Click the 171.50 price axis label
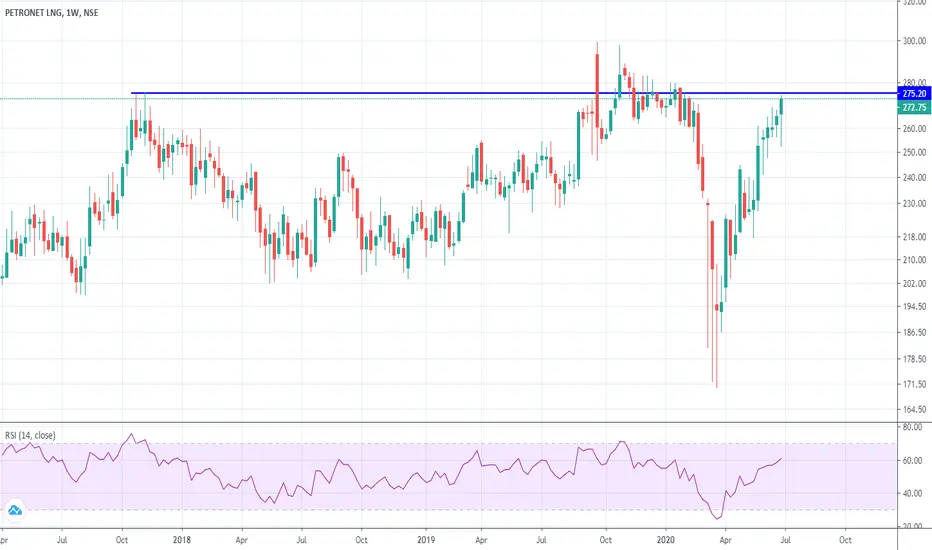 pos(914,385)
